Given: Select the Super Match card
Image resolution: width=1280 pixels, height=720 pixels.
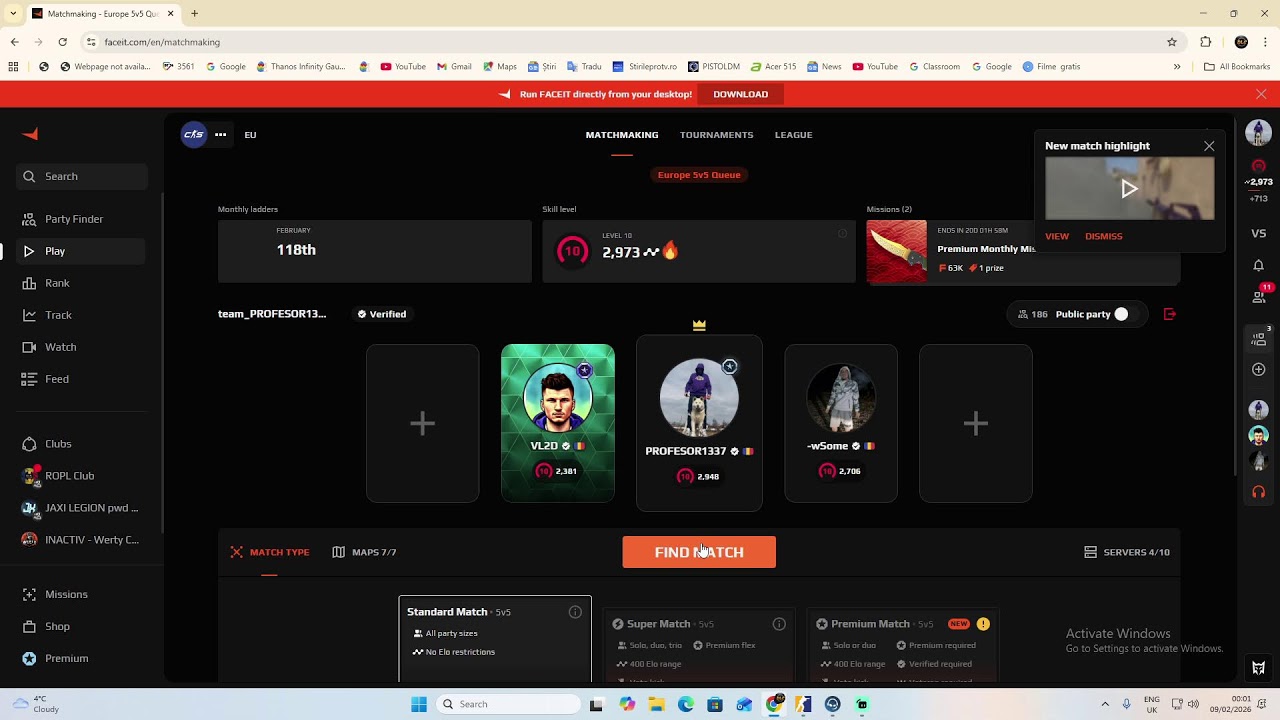Looking at the screenshot, I should 699,646.
